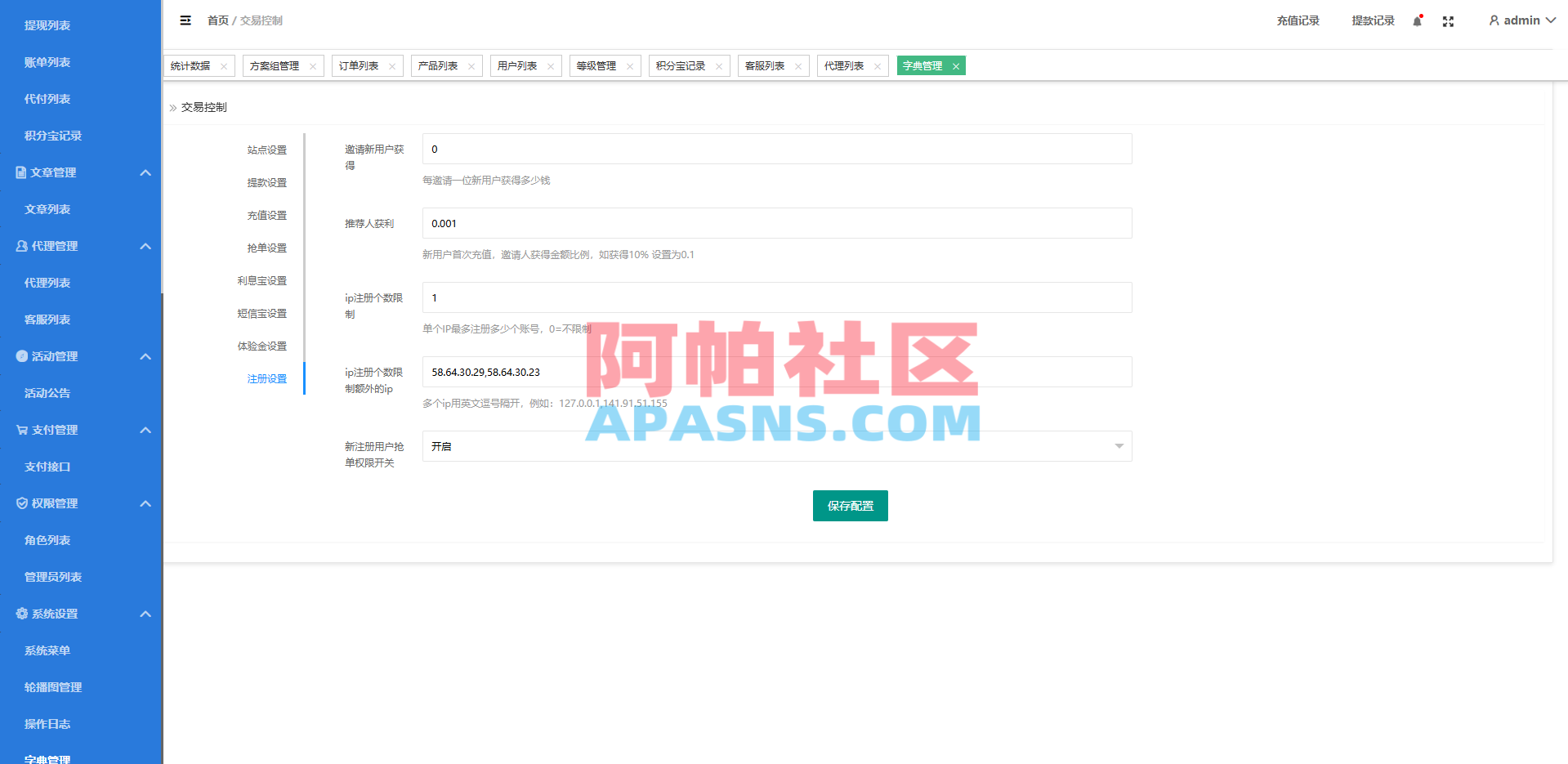1568x764 pixels.
Task: Switch to the 订单列表 tab
Action: tap(359, 66)
